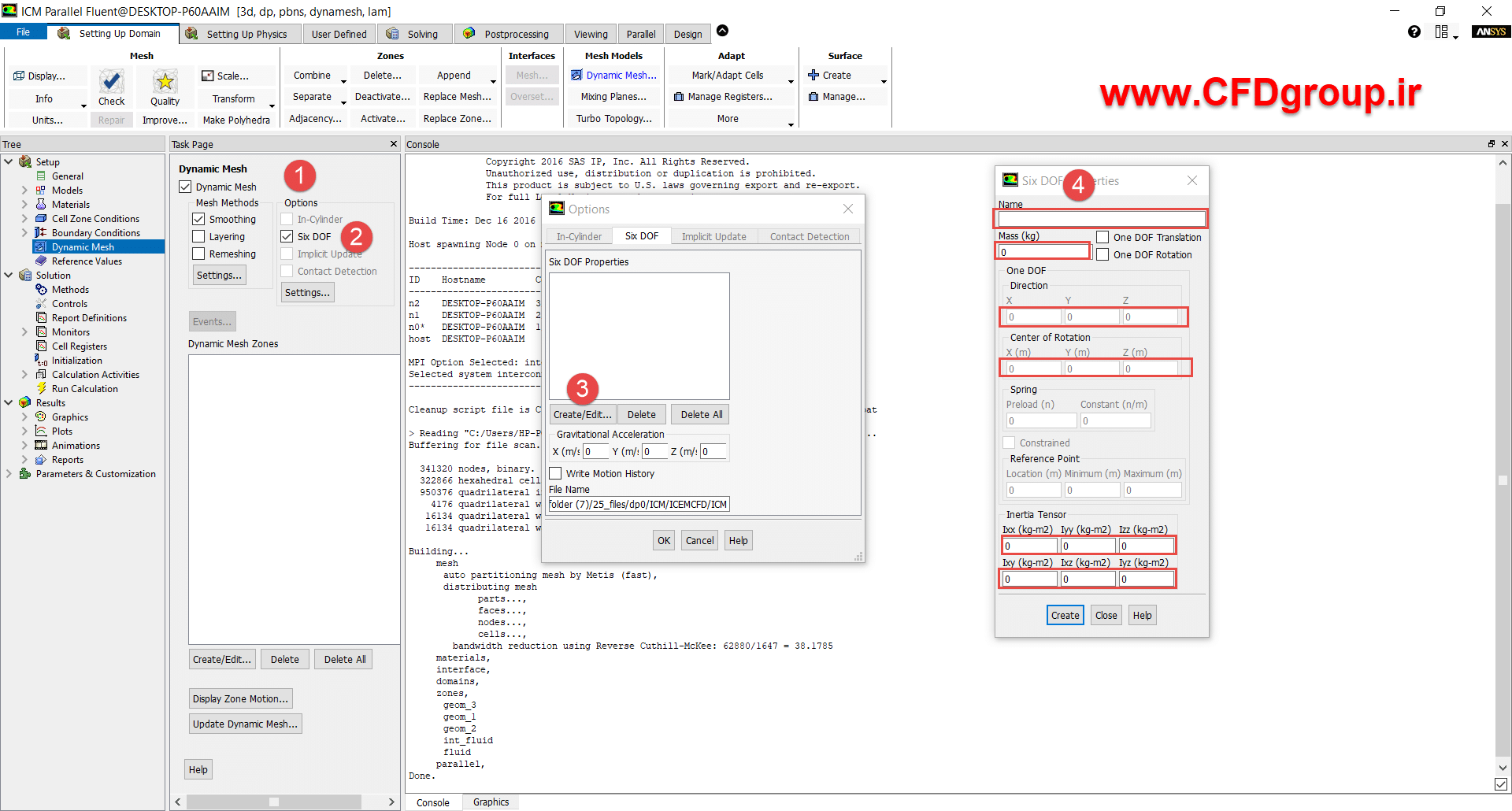Click the Cell Zone Conditions icon

tap(41, 219)
